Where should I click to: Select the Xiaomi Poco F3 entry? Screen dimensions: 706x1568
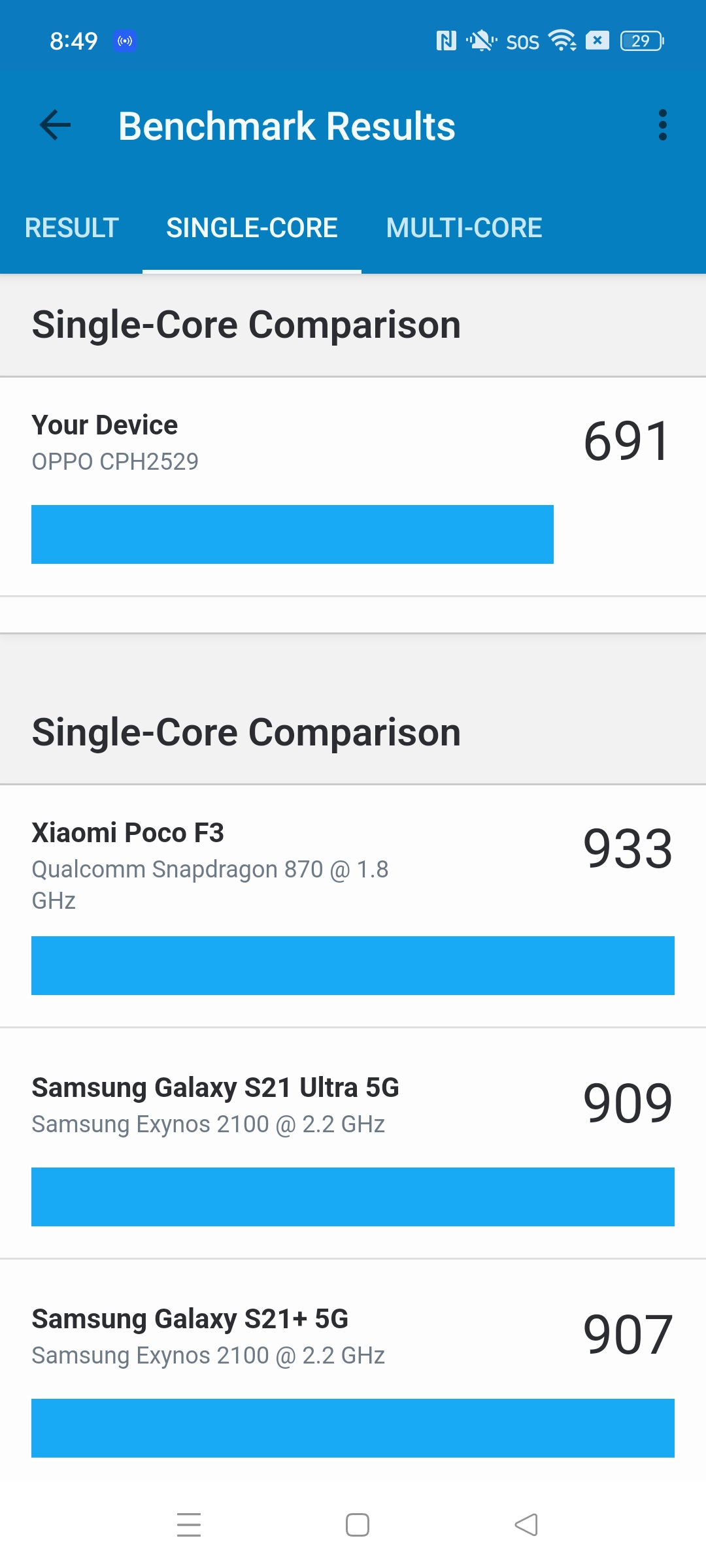353,906
